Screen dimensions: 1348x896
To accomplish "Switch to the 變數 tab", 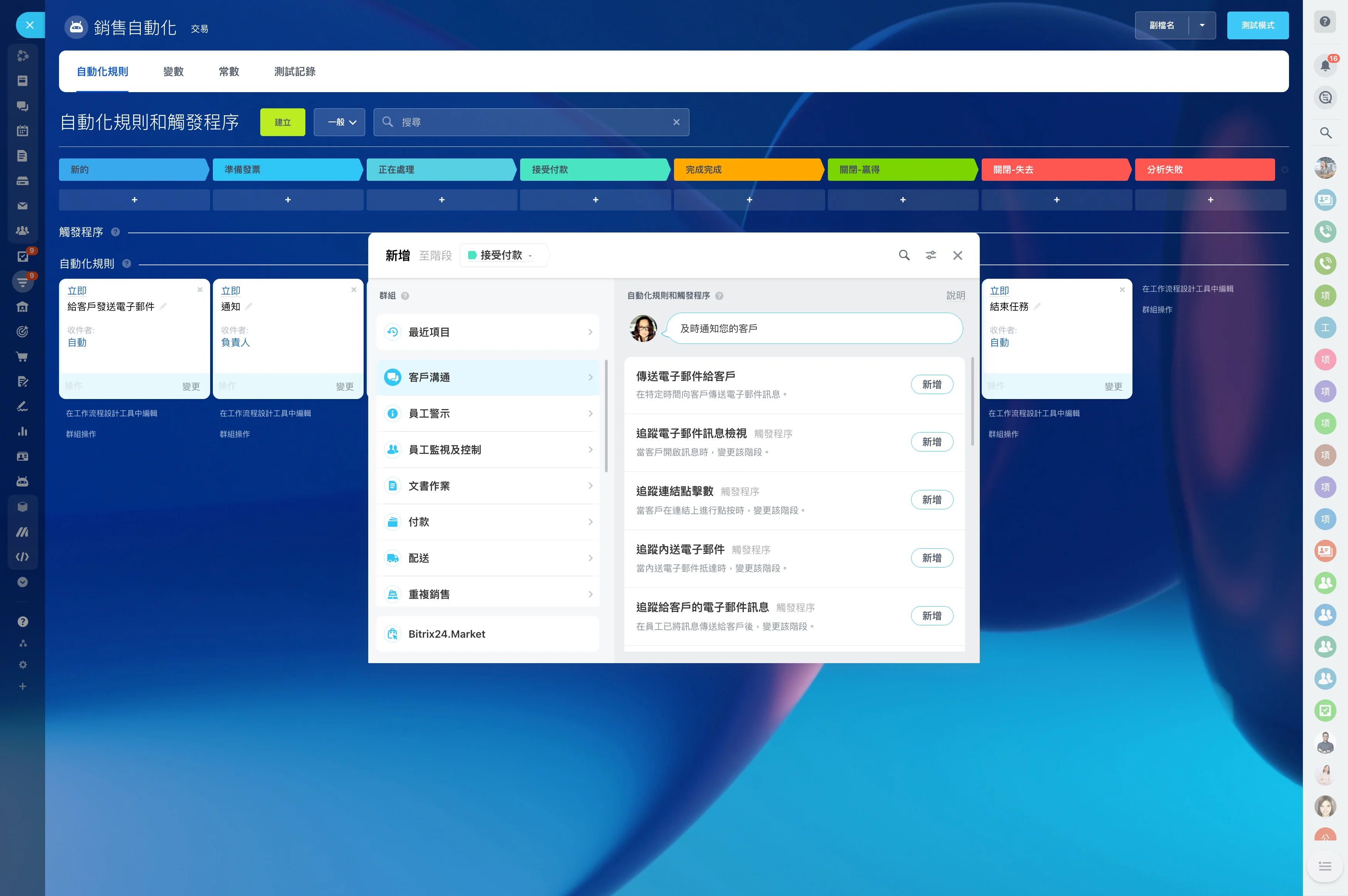I will [x=173, y=71].
